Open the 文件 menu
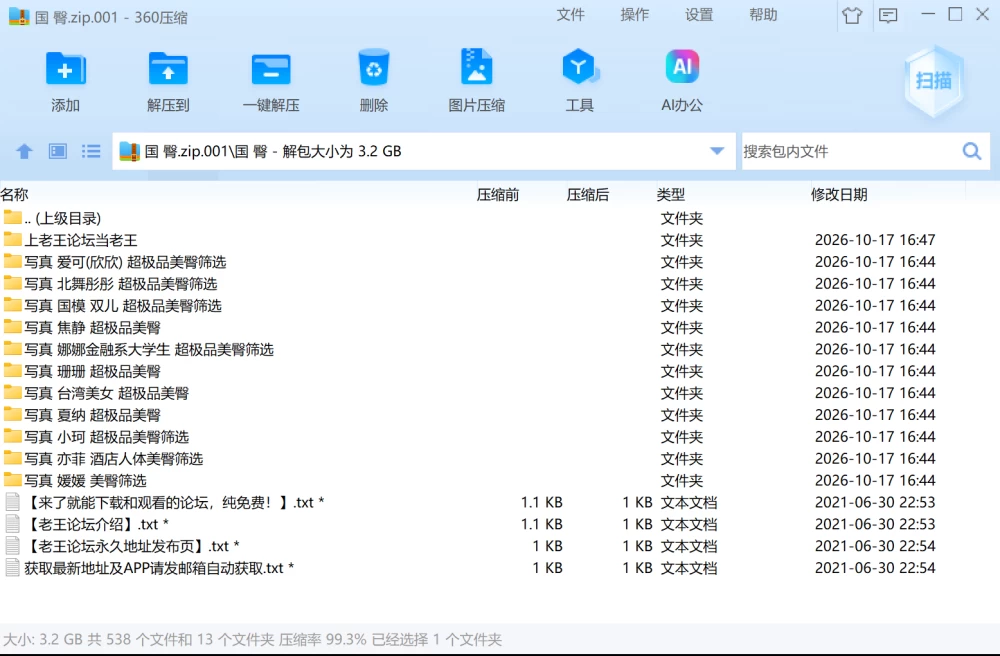The height and width of the screenshot is (656, 1000). coord(570,15)
